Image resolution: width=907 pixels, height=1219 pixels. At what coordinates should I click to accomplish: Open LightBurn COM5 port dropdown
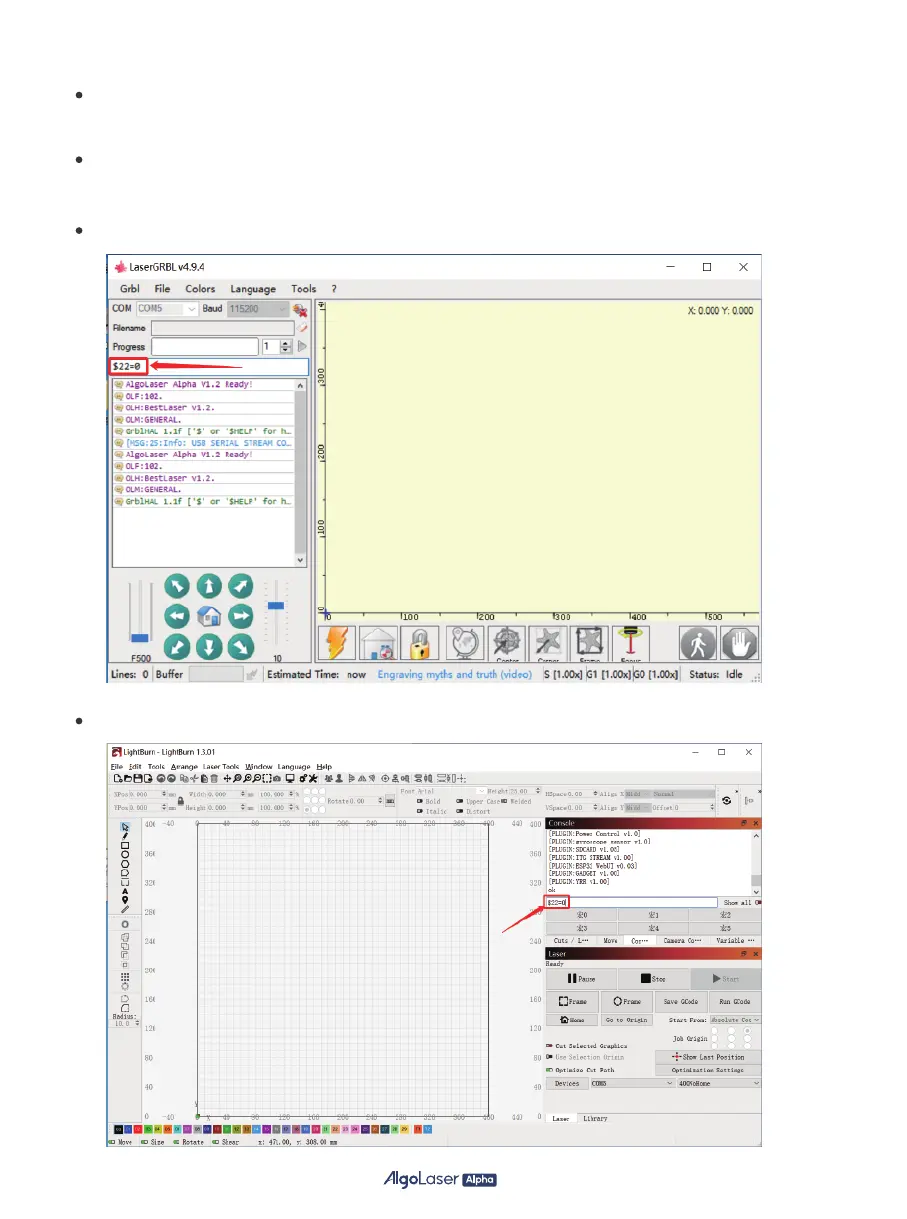(x=633, y=1083)
